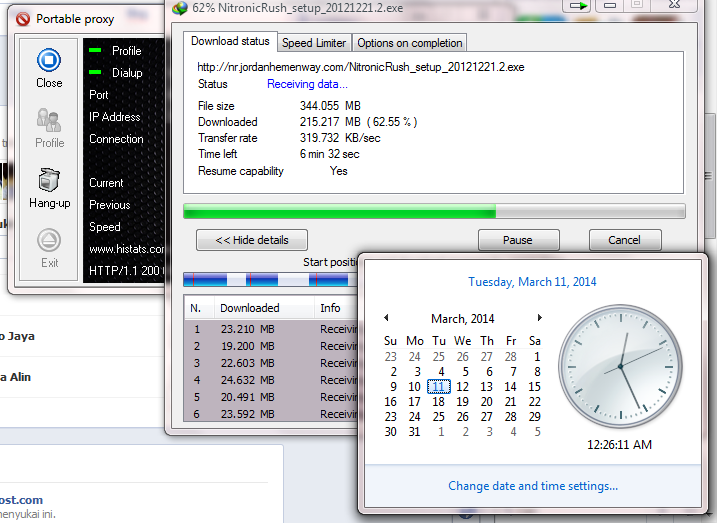Open Options on completion tab
The width and height of the screenshot is (717, 523).
(409, 43)
